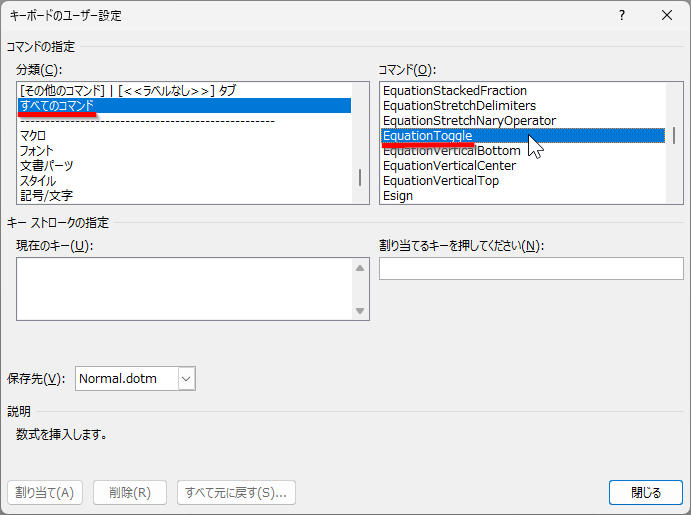Select EquationStackedFraction command
Image resolution: width=691 pixels, height=515 pixels.
coord(523,90)
